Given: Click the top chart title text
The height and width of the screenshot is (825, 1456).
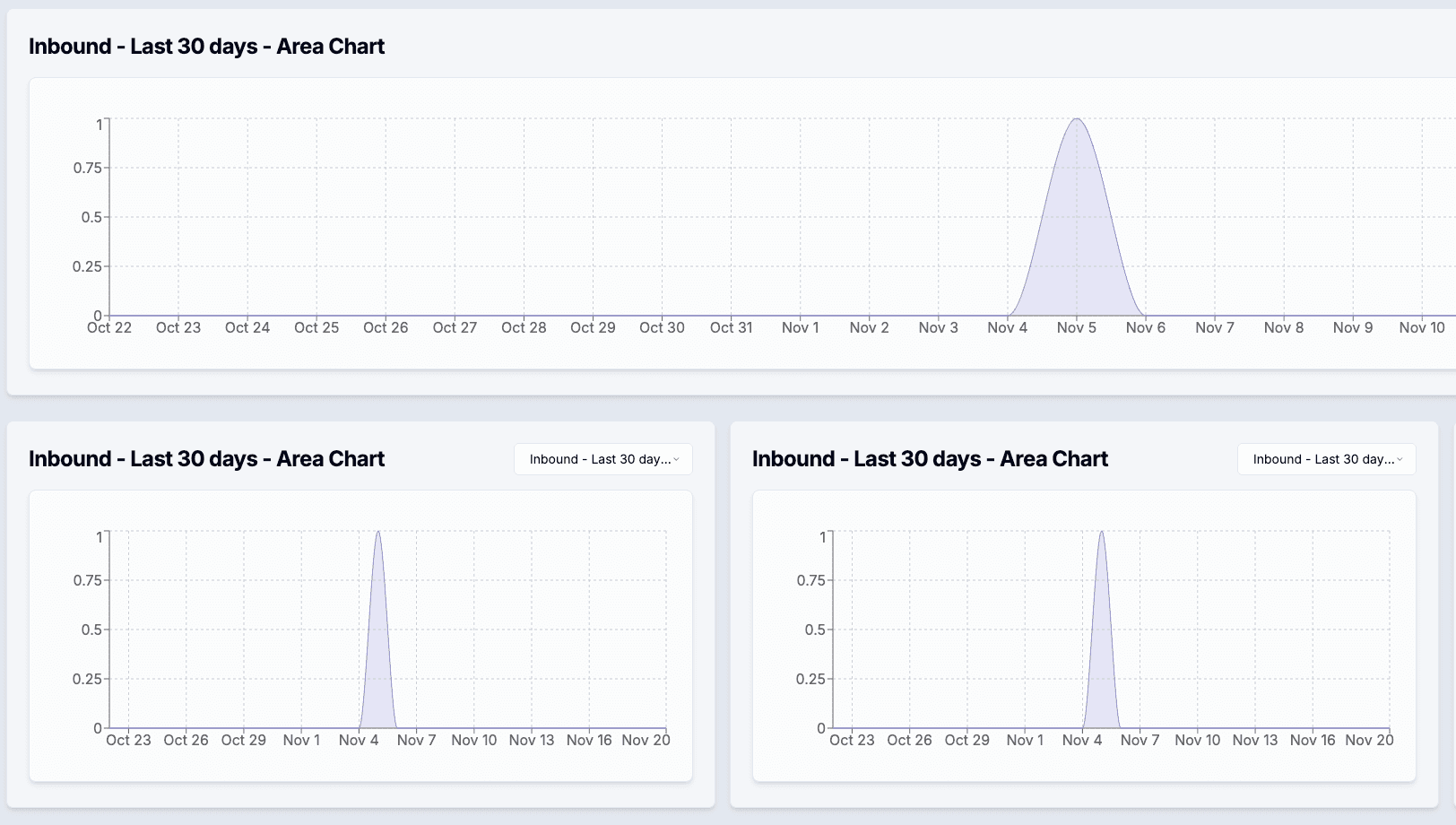Looking at the screenshot, I should tap(207, 46).
